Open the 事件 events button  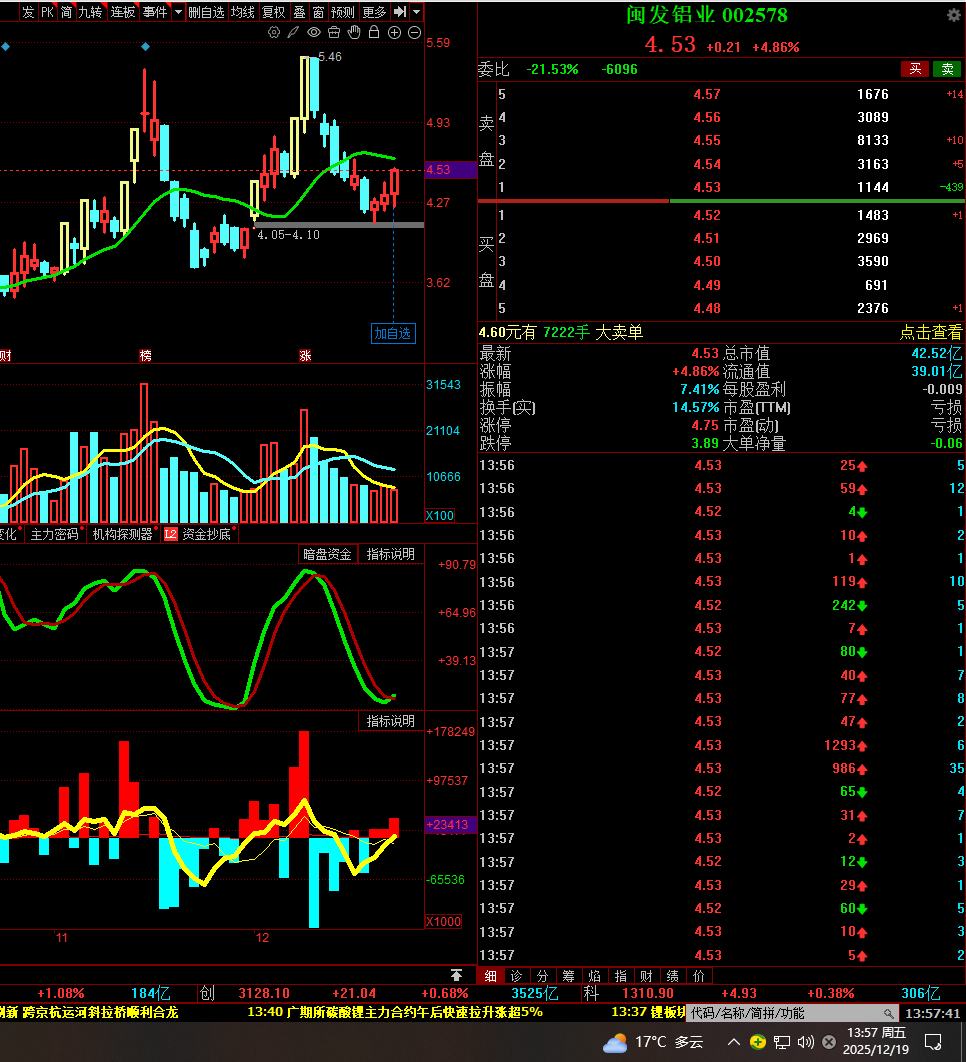[155, 12]
